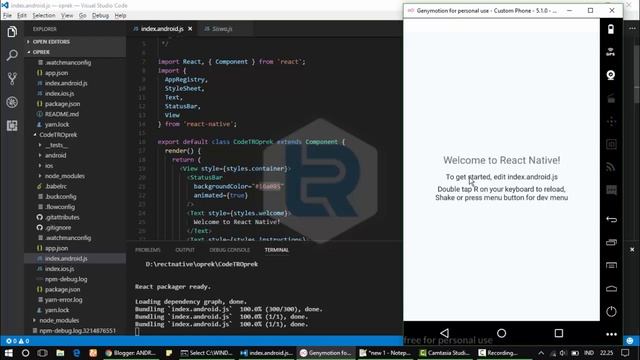The image size is (640, 360).
Task: Click Genymotion back arrow side button
Action: (x=611, y=220)
